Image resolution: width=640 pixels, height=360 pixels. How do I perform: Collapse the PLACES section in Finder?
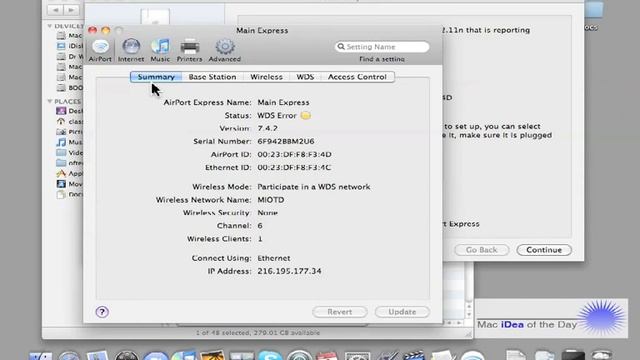tap(50, 101)
